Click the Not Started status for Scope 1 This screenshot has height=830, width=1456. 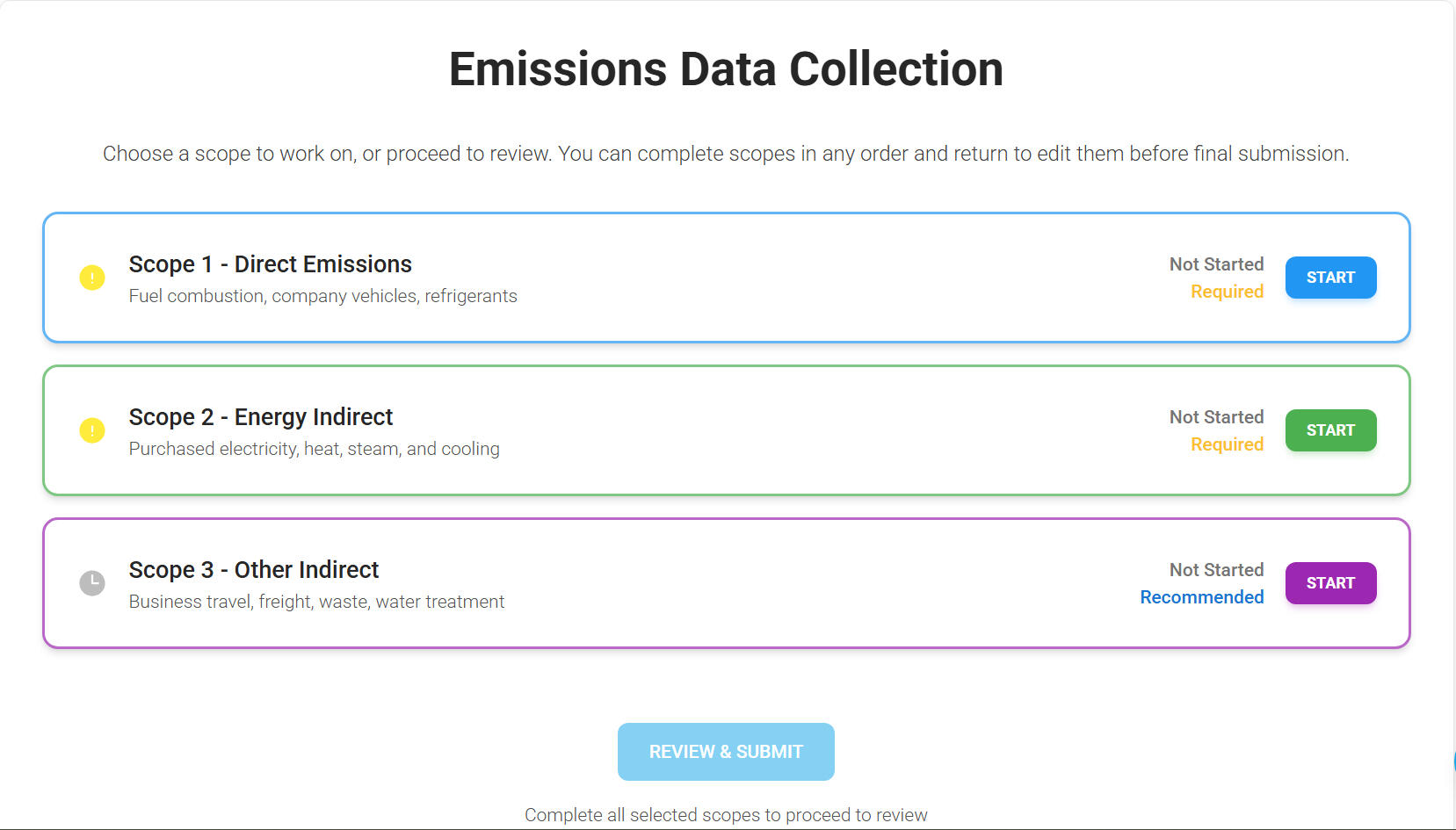[x=1216, y=264]
